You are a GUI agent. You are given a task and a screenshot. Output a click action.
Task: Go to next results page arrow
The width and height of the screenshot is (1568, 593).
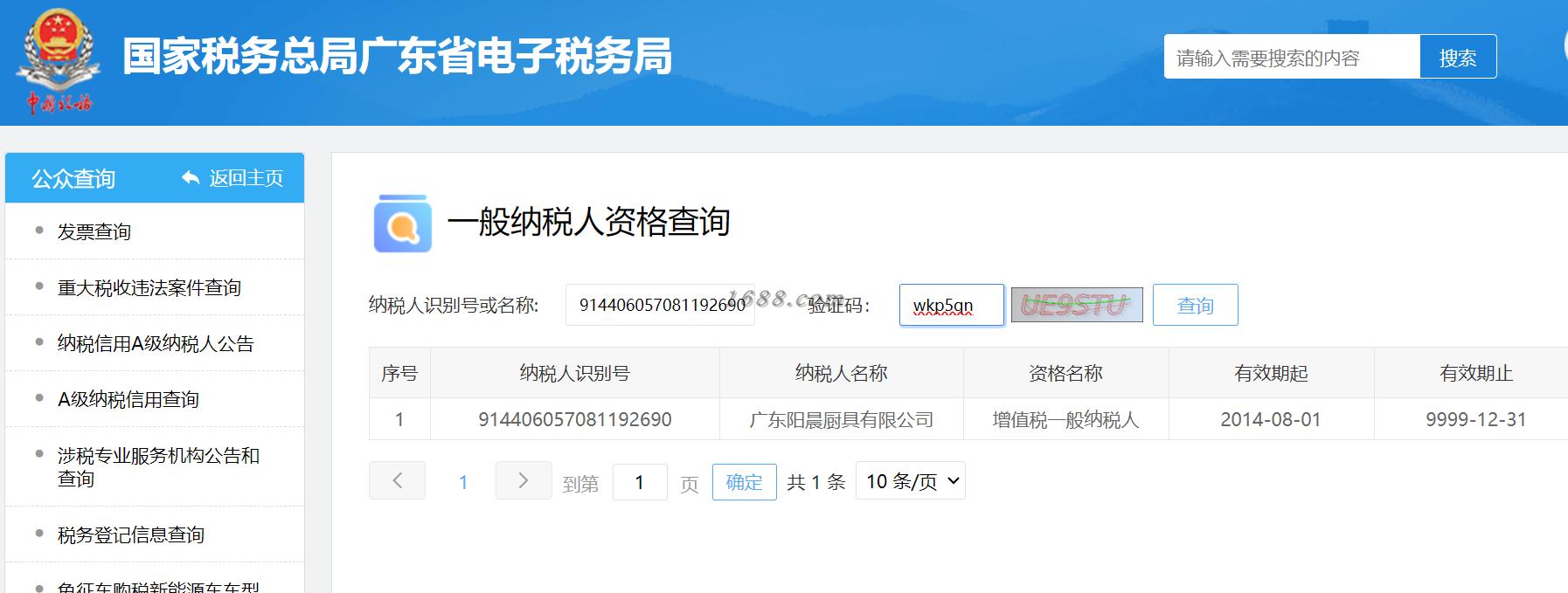tap(524, 480)
